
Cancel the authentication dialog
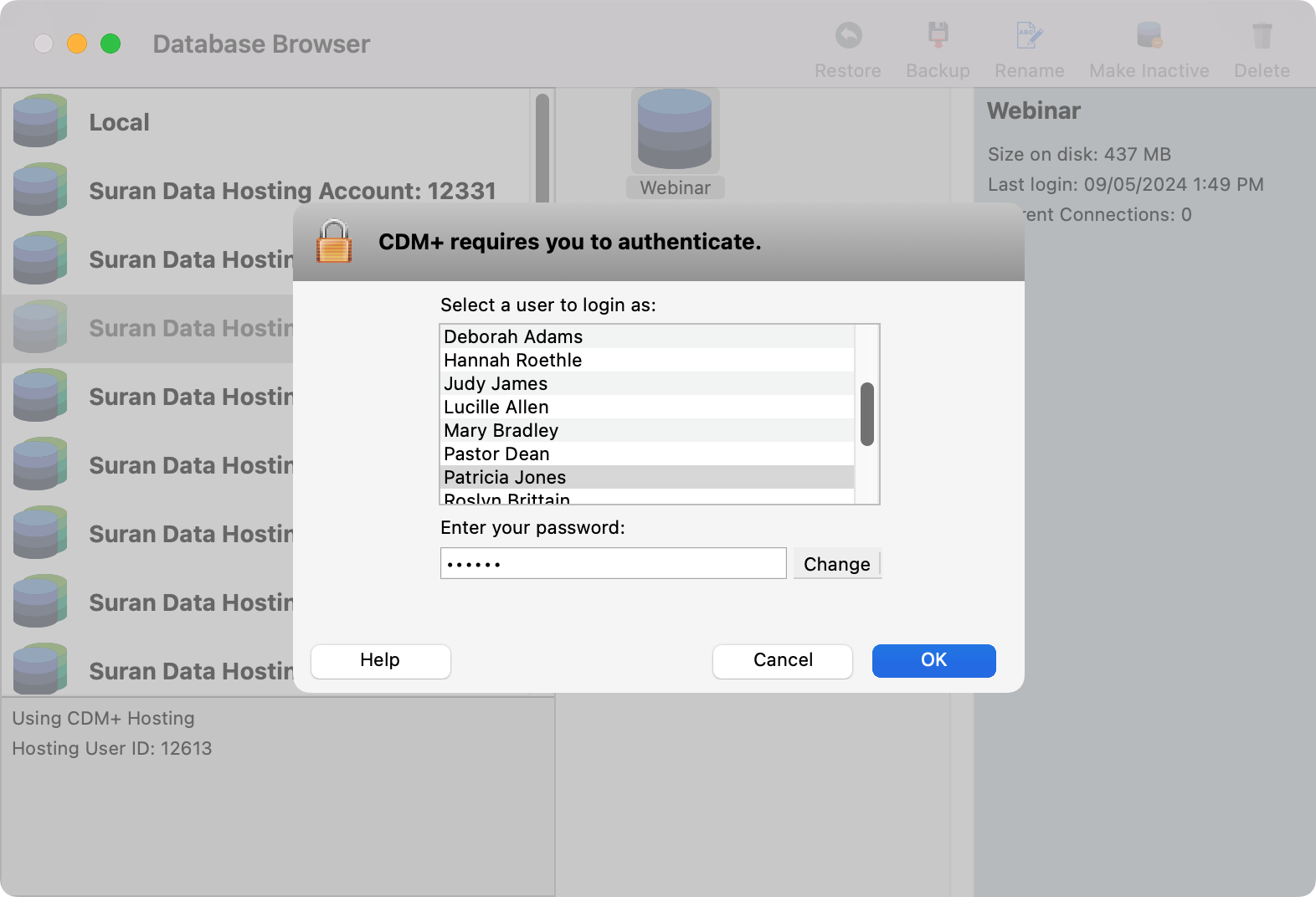click(782, 660)
